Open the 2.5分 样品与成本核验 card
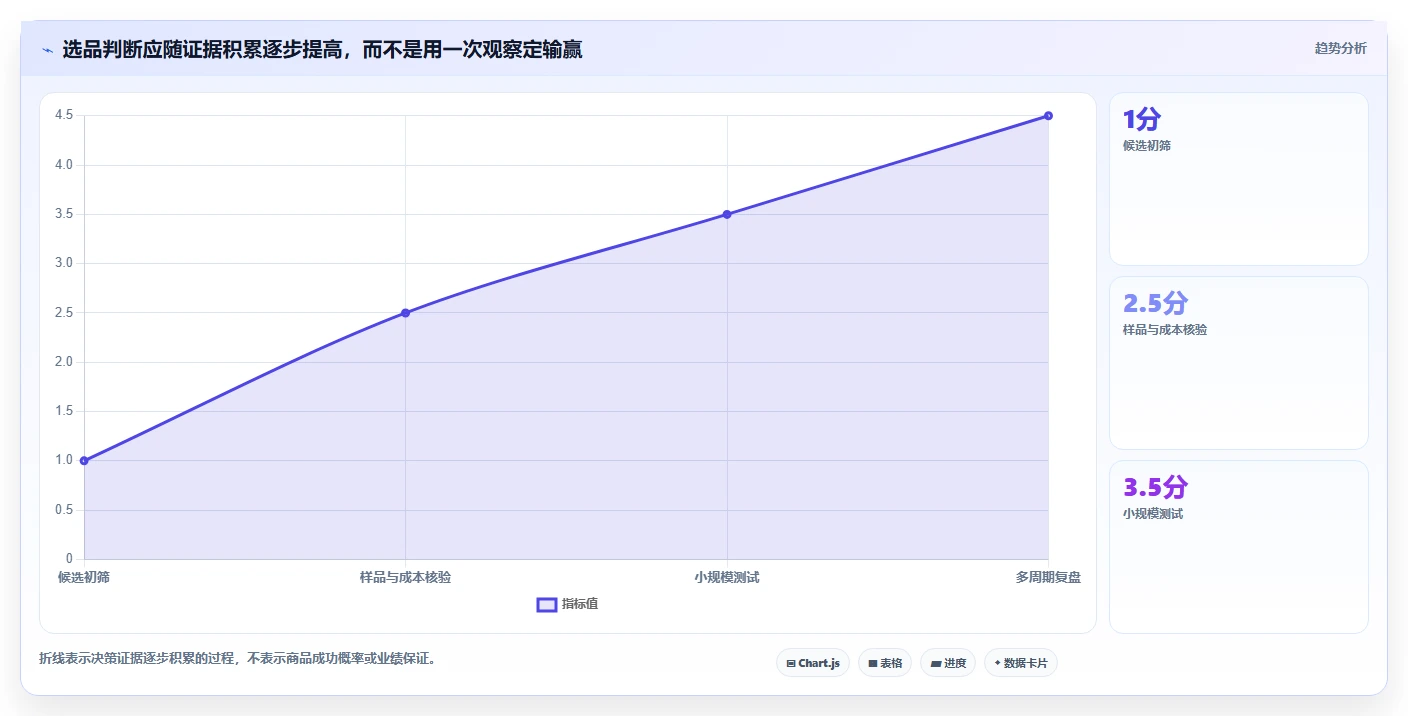Screen dimensions: 1408x716 [1239, 363]
